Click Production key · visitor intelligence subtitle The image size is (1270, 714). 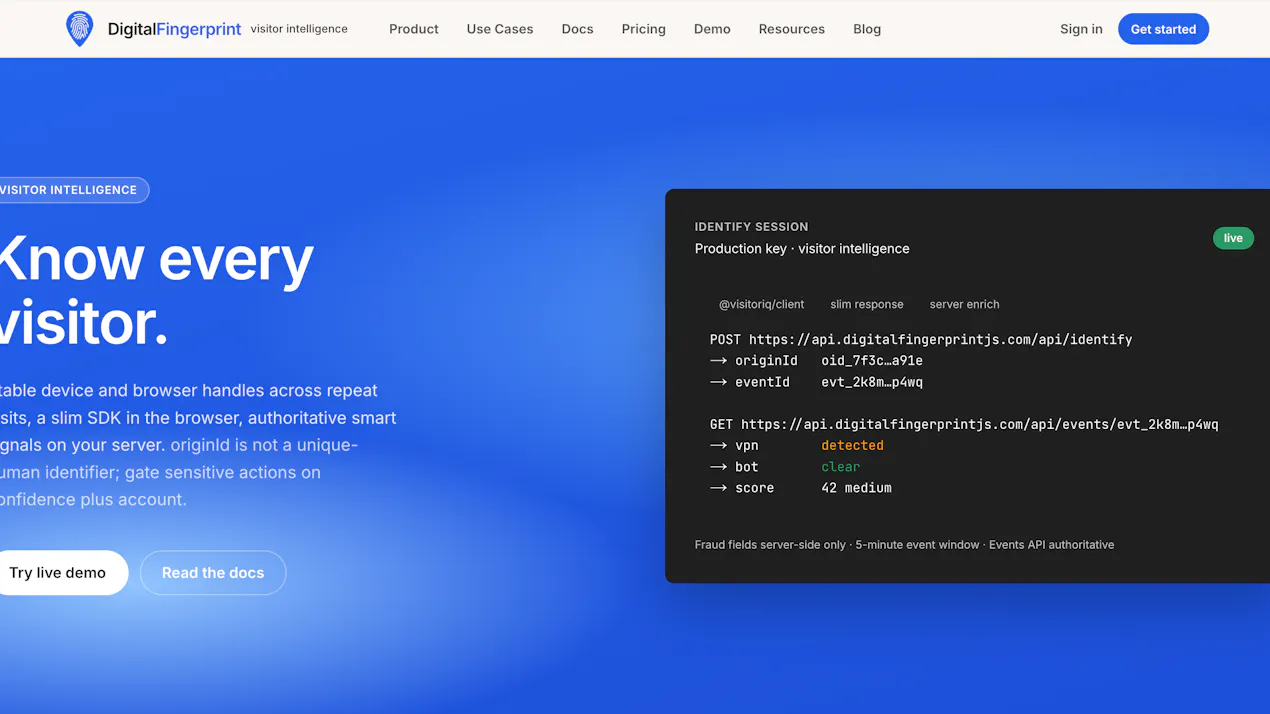pos(802,249)
